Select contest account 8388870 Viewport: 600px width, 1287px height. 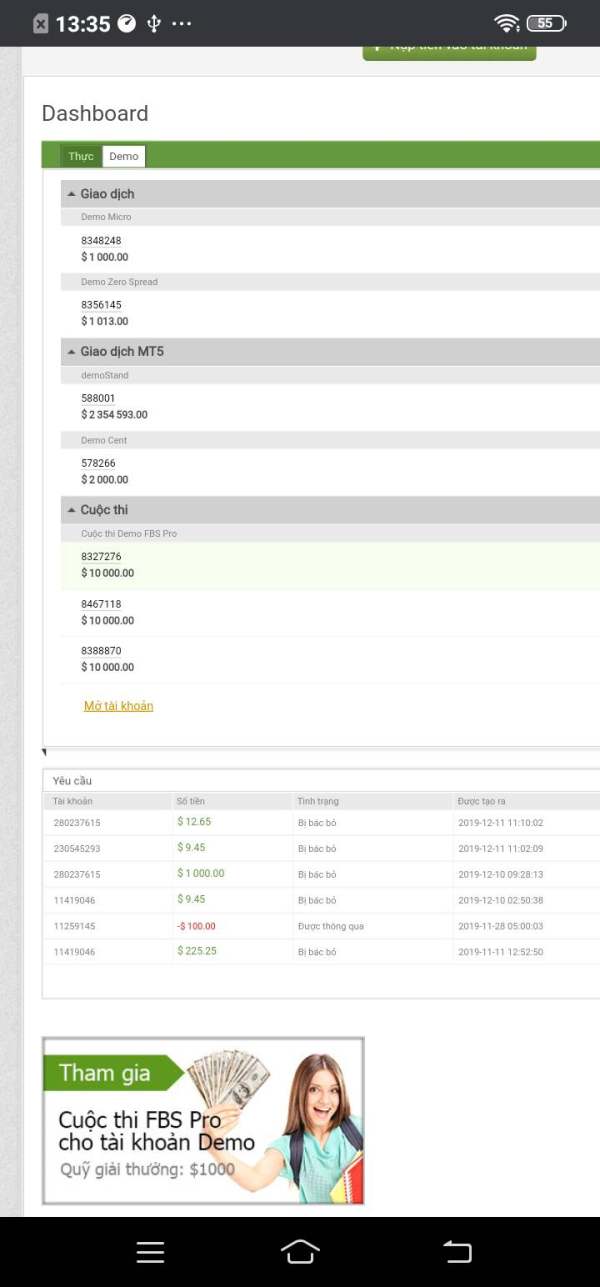coord(101,651)
